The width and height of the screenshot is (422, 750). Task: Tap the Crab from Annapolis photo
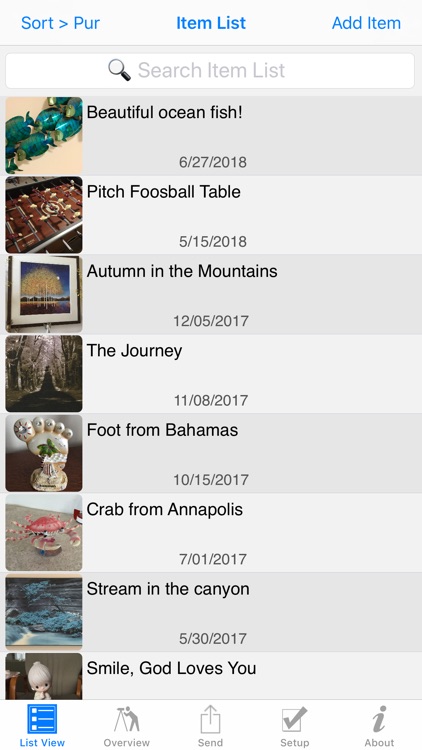(x=44, y=532)
